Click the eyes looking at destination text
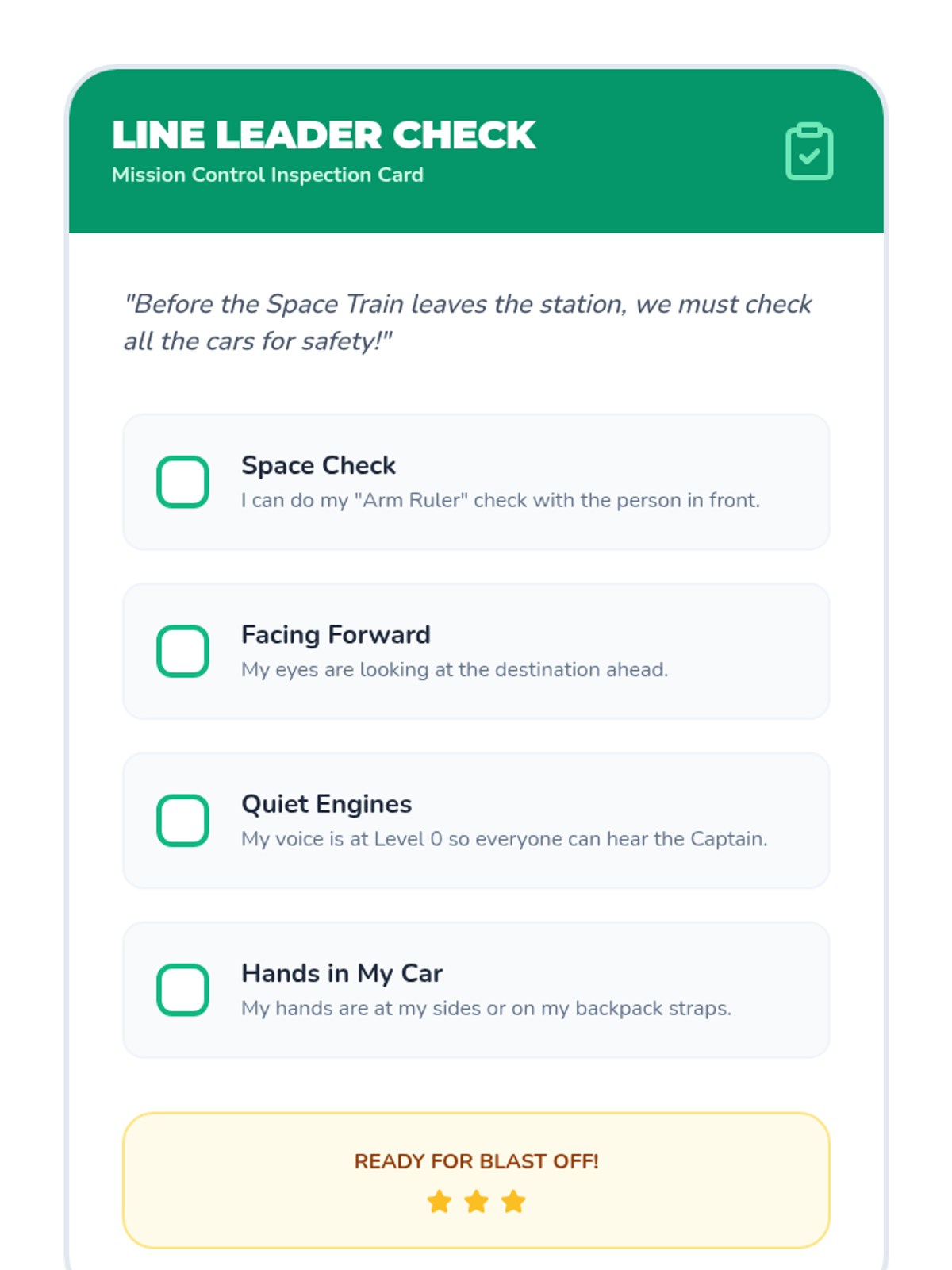 coord(455,670)
